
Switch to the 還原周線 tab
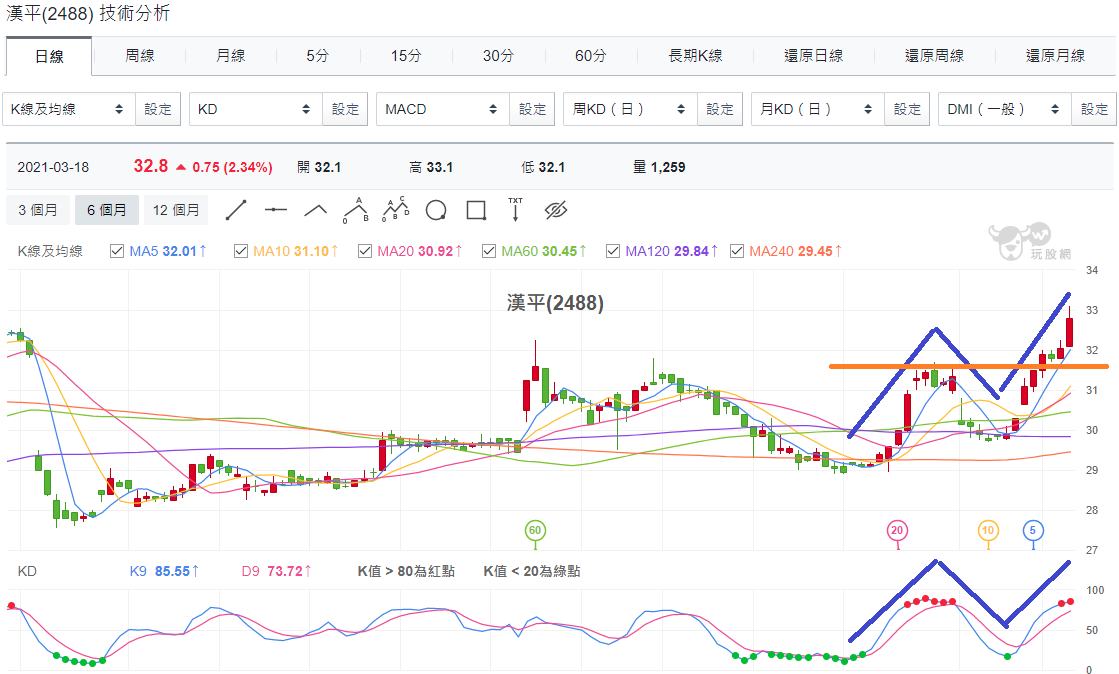pos(934,56)
